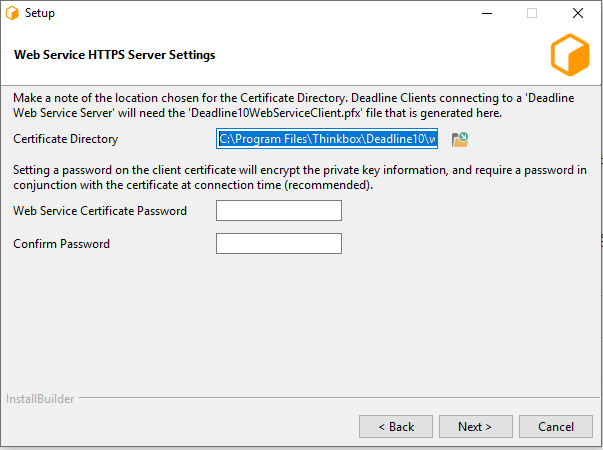Click the Setup title text in the title bar

tap(40, 14)
